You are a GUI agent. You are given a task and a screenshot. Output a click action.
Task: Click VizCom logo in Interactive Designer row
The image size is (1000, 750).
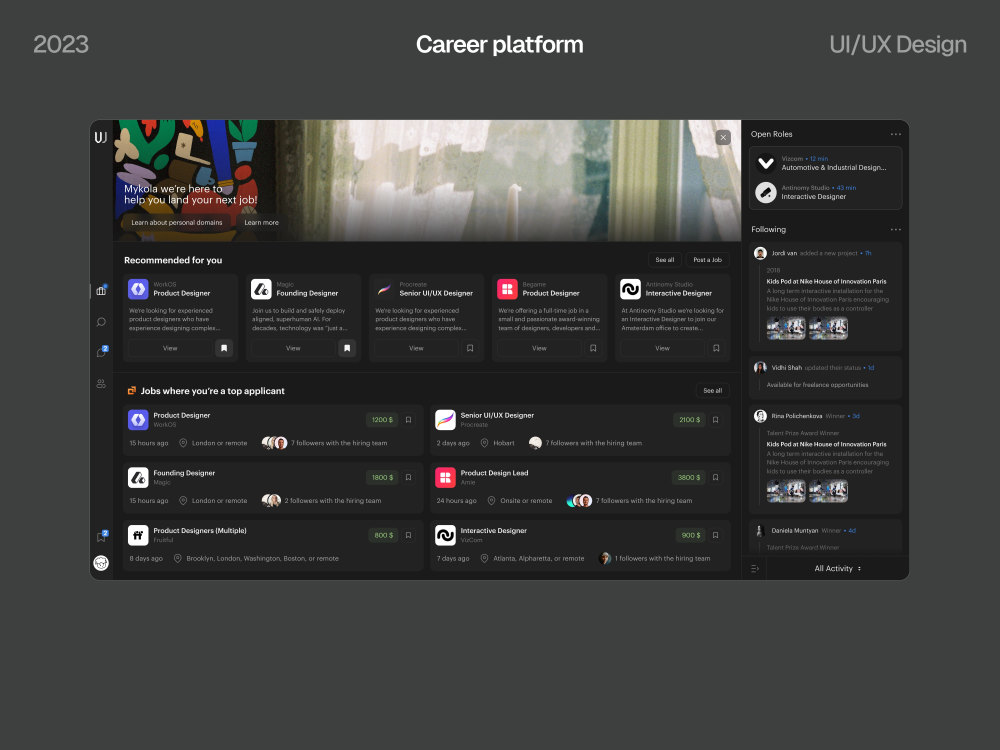pyautogui.click(x=445, y=535)
